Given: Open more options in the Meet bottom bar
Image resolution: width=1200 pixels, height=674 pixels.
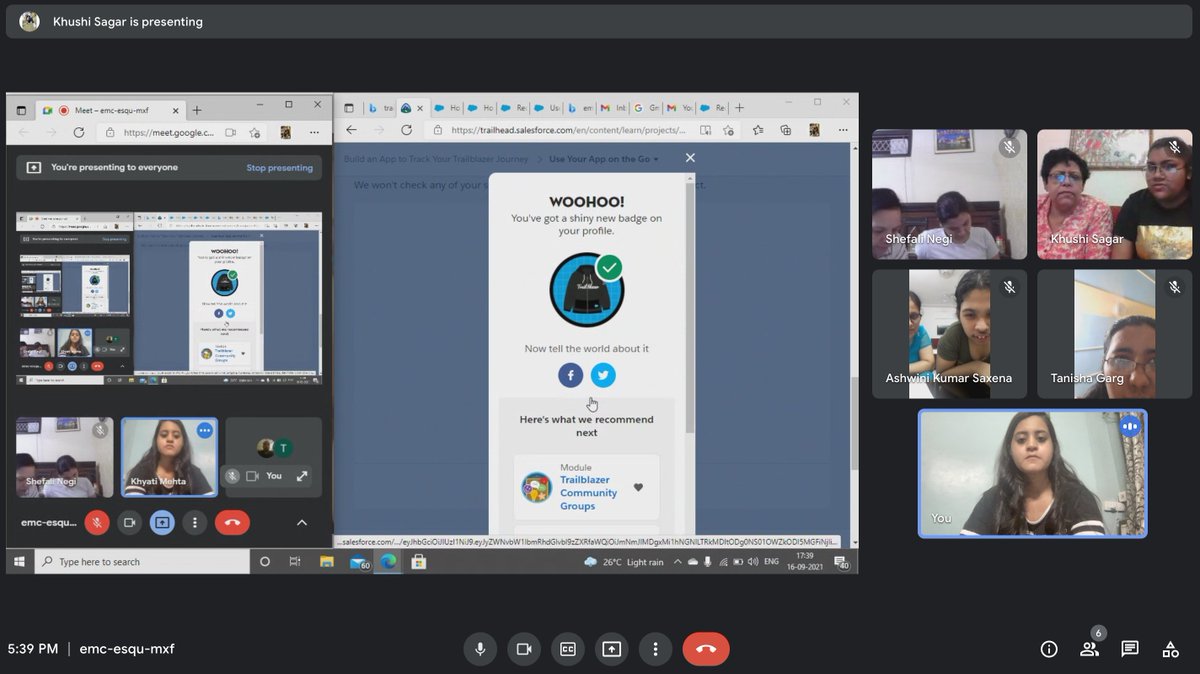Looking at the screenshot, I should click(x=655, y=649).
